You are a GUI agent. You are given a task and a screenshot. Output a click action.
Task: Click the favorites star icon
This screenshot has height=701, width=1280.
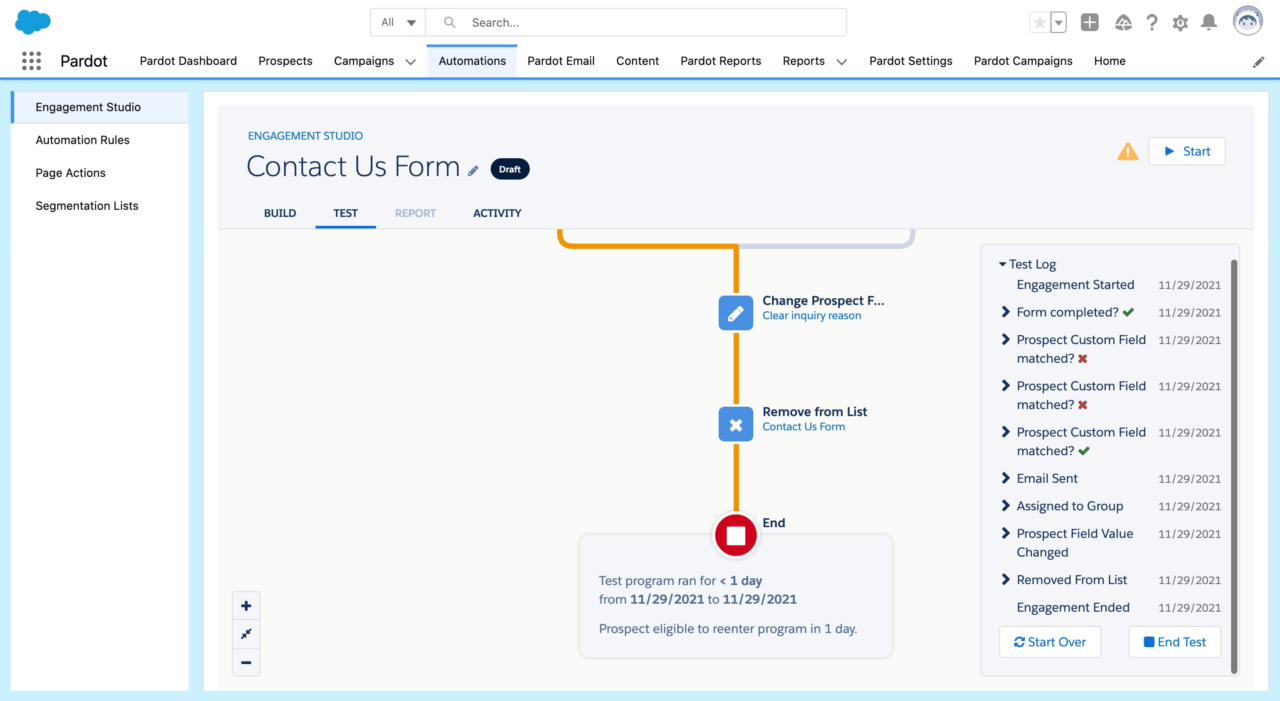click(1040, 22)
